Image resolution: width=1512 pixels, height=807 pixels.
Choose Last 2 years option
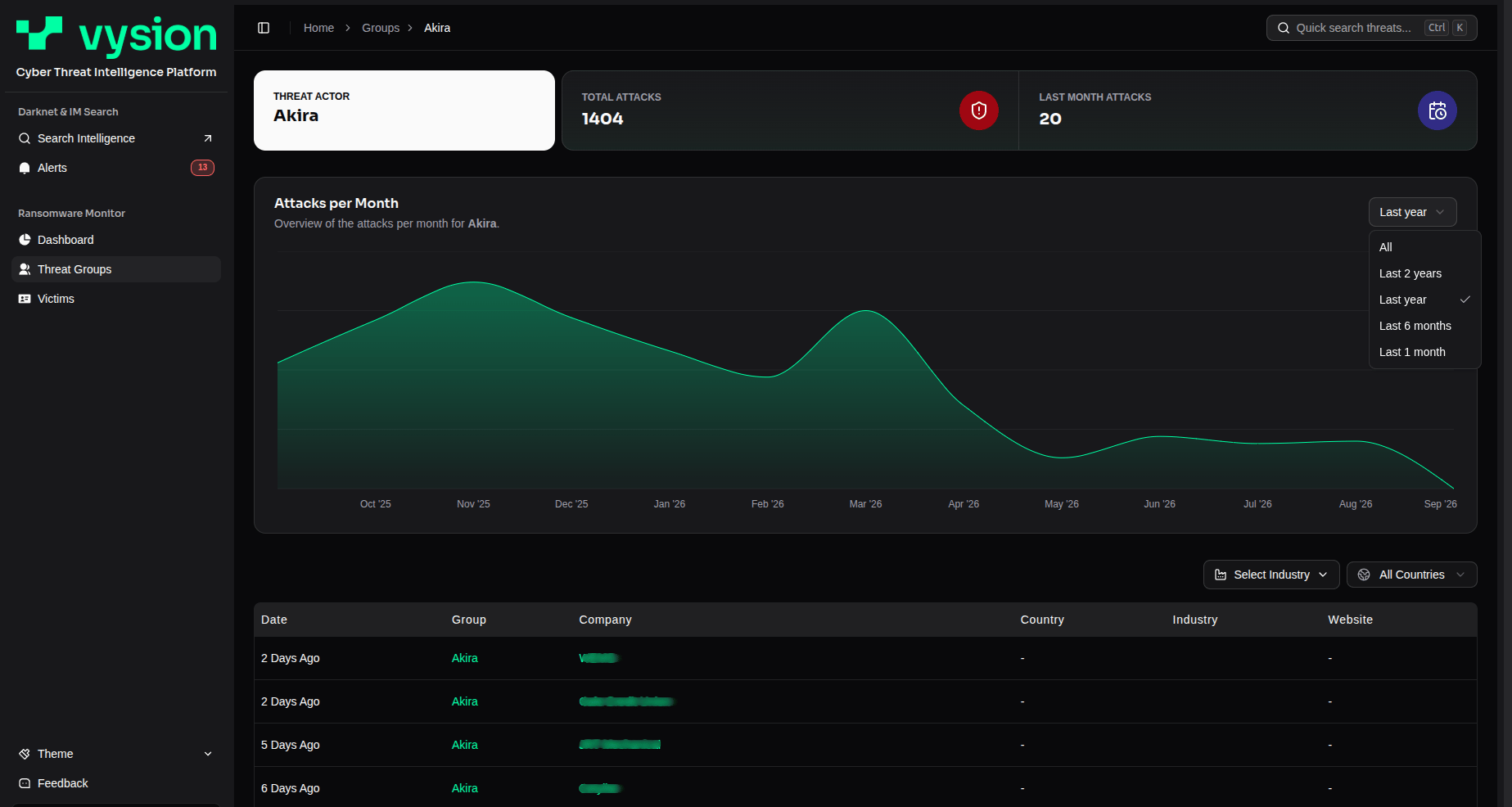(x=1425, y=273)
